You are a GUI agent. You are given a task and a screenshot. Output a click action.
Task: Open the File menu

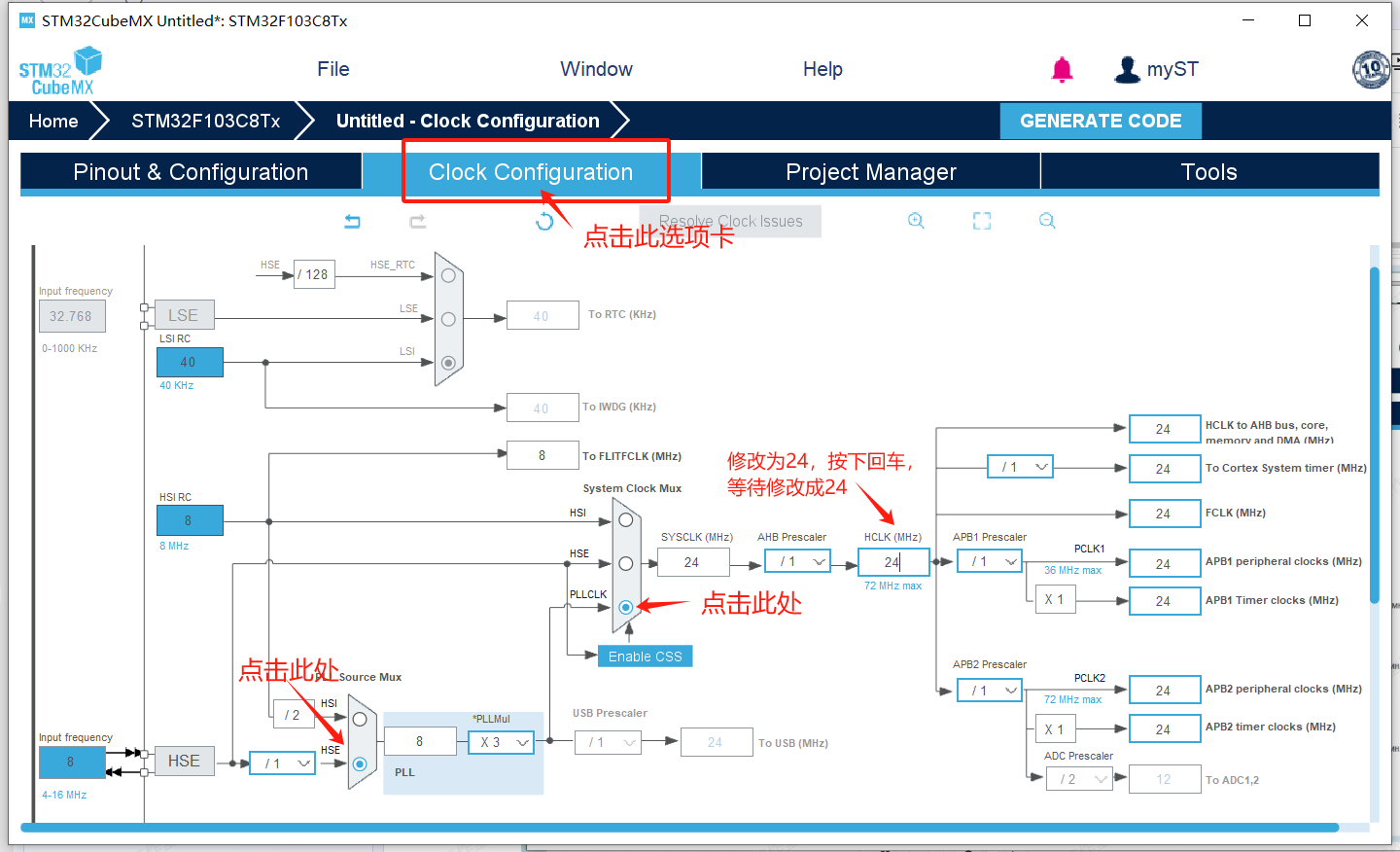click(333, 69)
